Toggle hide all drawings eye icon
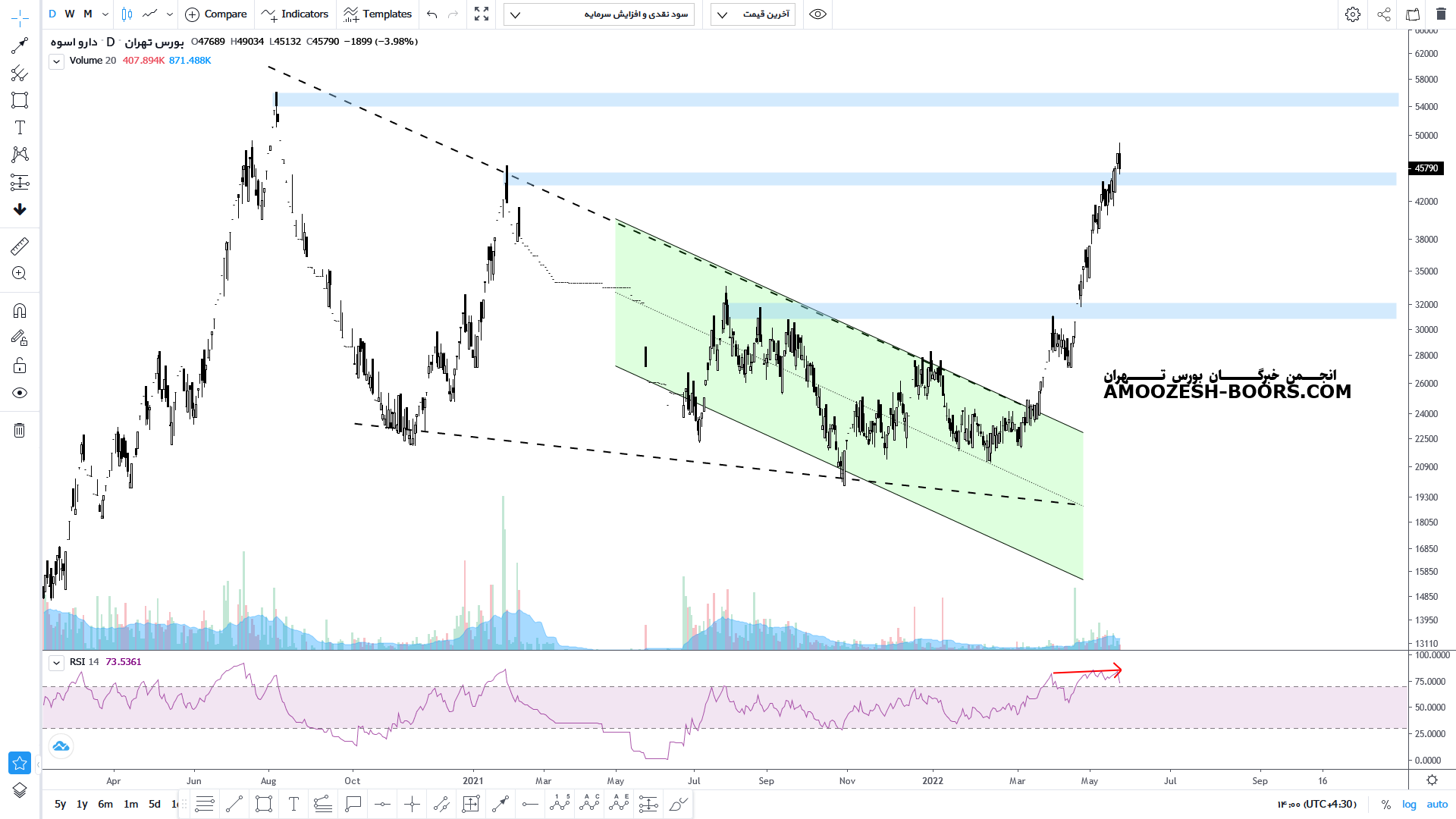1456x819 pixels. coord(20,393)
